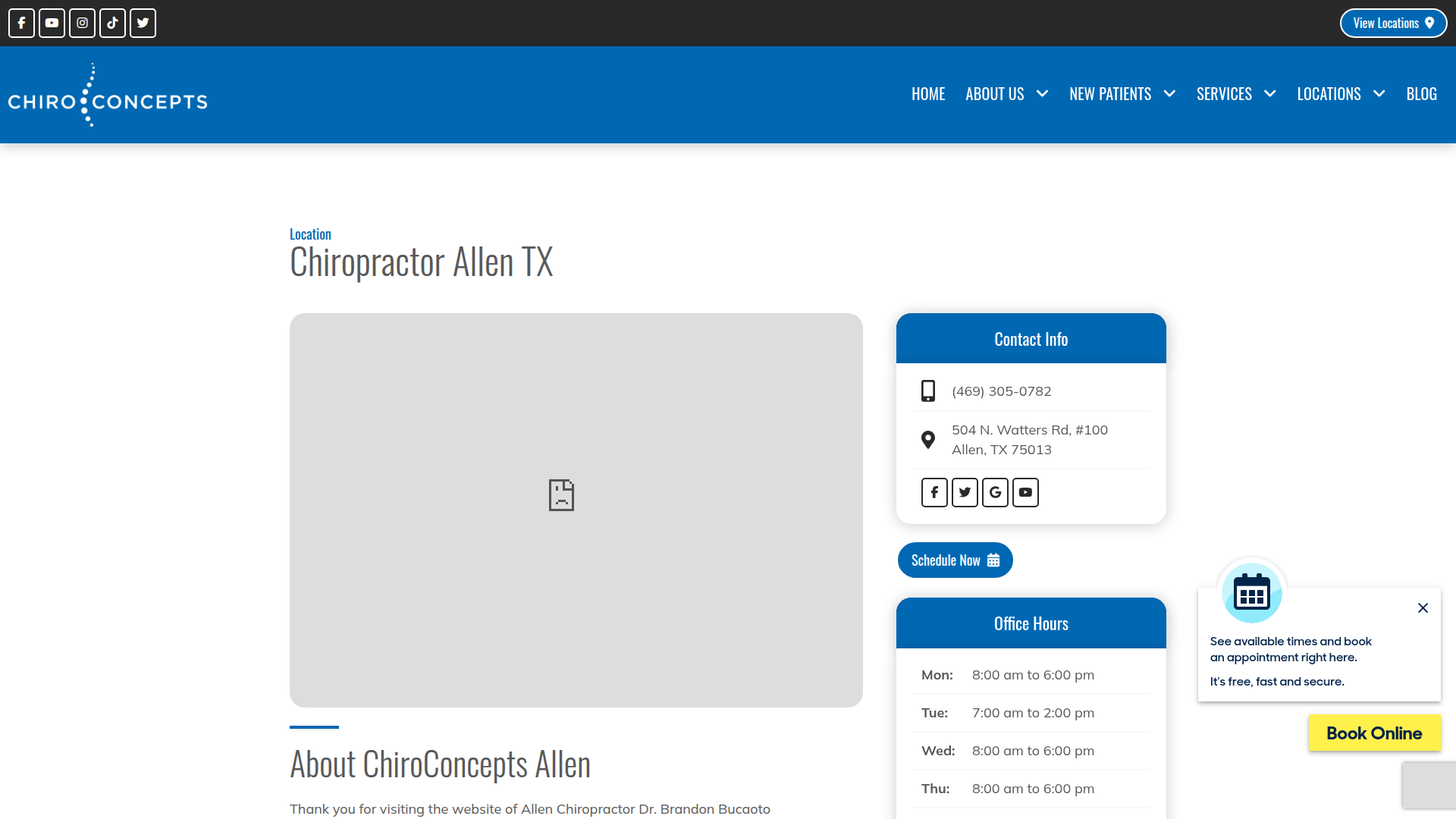This screenshot has height=819, width=1456.
Task: Open the LOCATIONS menu item
Action: (x=1329, y=94)
